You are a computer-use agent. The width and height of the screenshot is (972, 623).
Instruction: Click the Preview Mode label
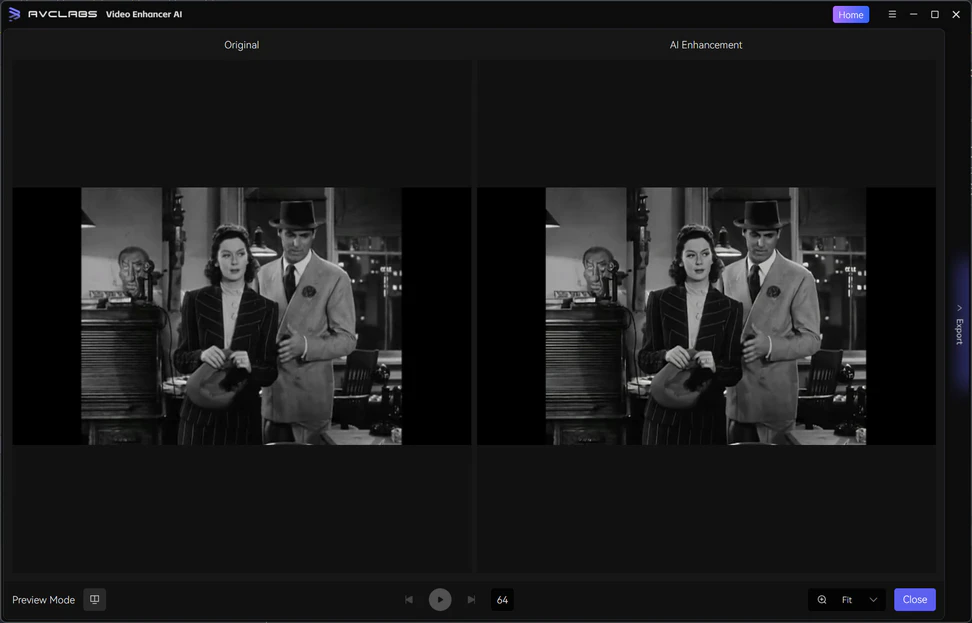[x=43, y=599]
